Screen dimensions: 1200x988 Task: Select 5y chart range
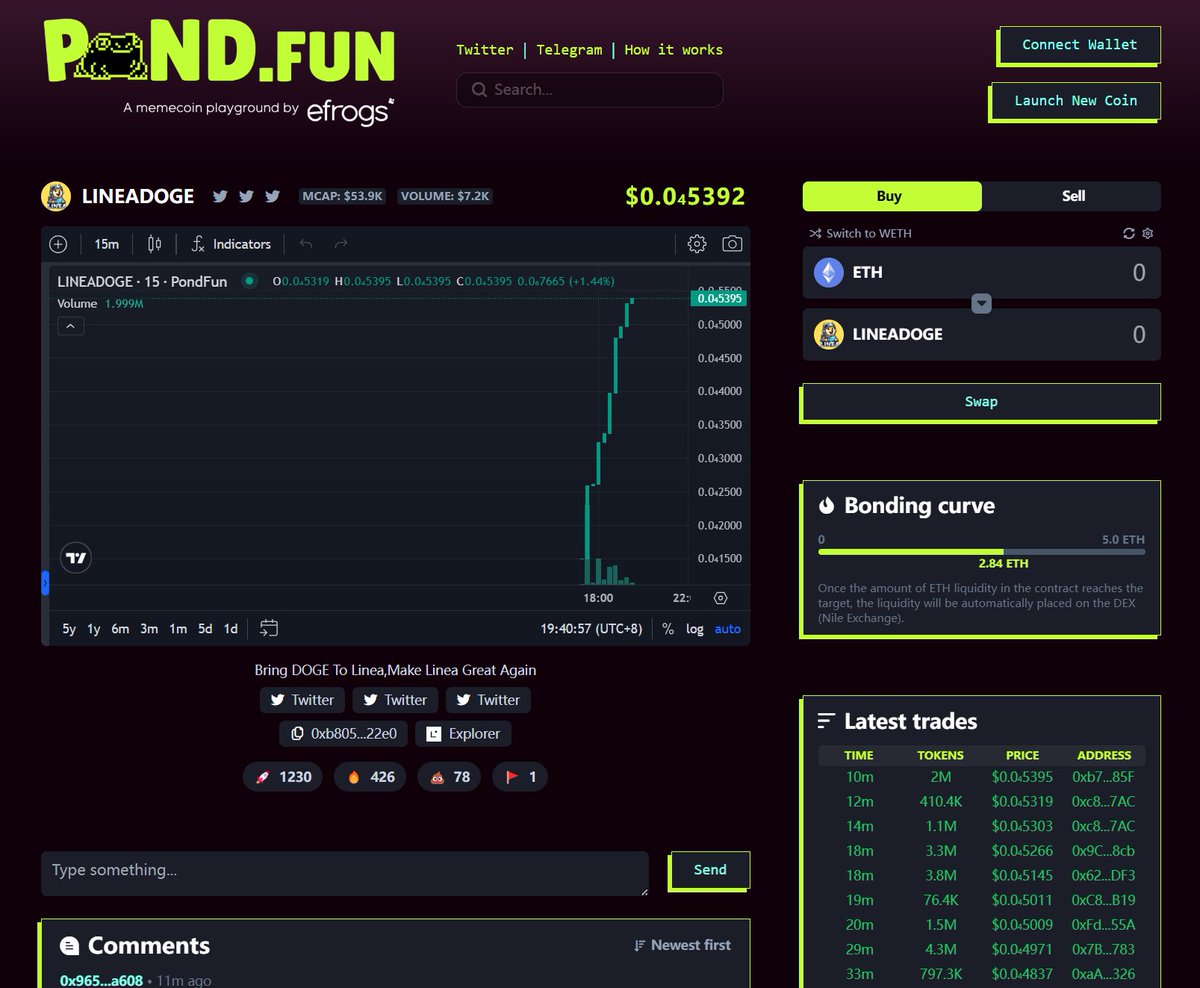click(69, 629)
